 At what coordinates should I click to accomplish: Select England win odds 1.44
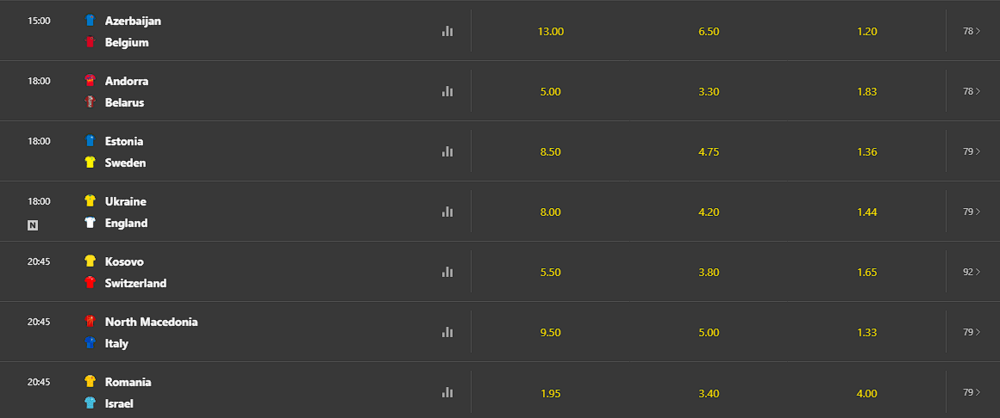pyautogui.click(x=866, y=211)
